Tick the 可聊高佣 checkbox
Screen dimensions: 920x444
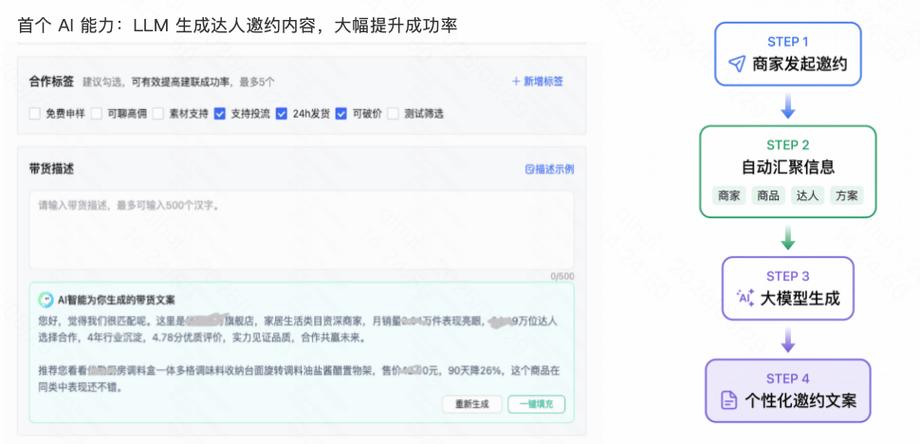tap(97, 114)
